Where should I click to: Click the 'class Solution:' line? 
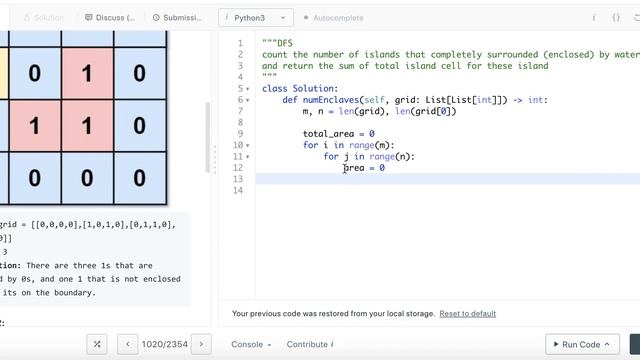300,89
